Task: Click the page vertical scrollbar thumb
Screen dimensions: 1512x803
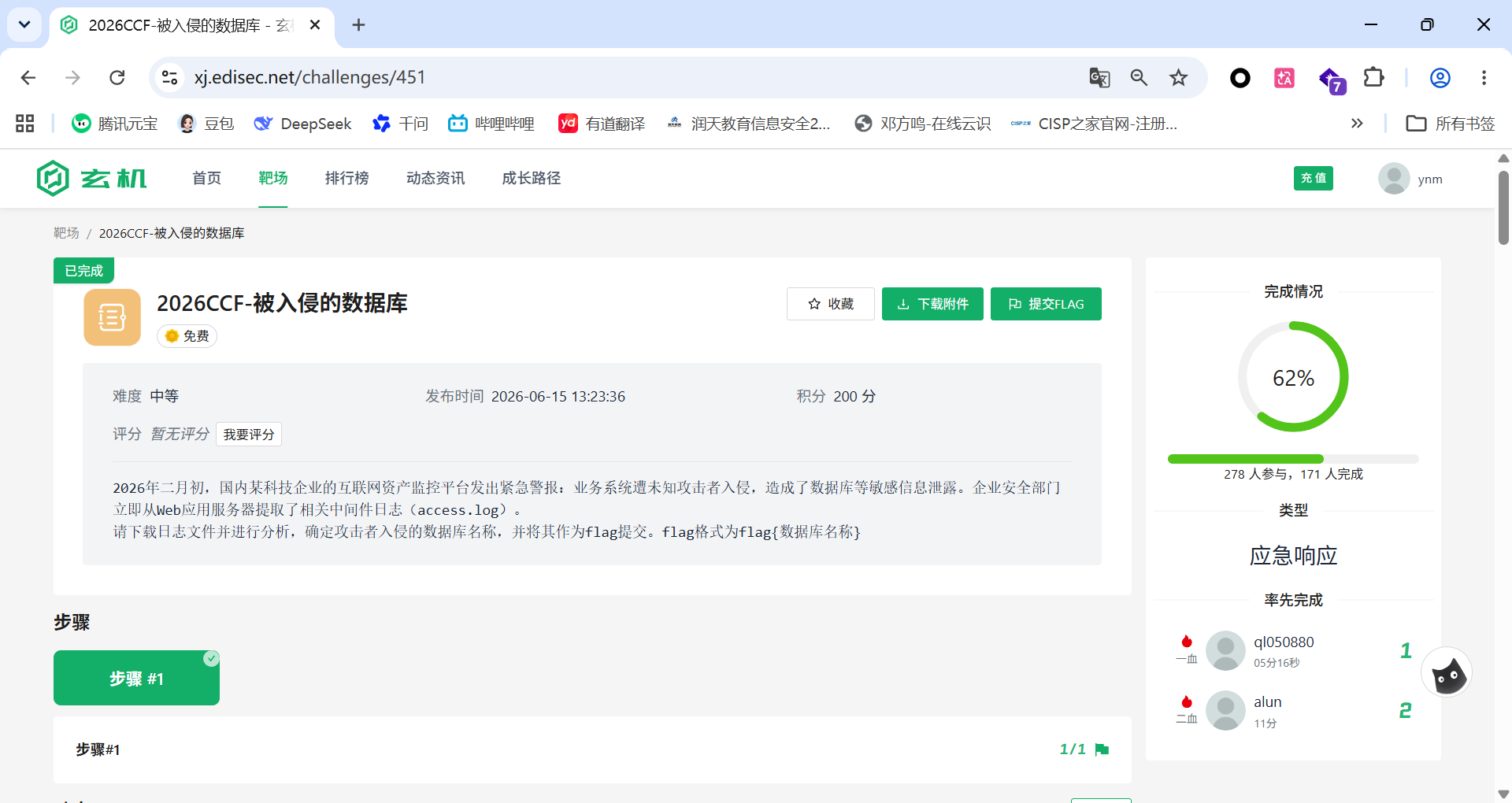Action: click(1503, 207)
